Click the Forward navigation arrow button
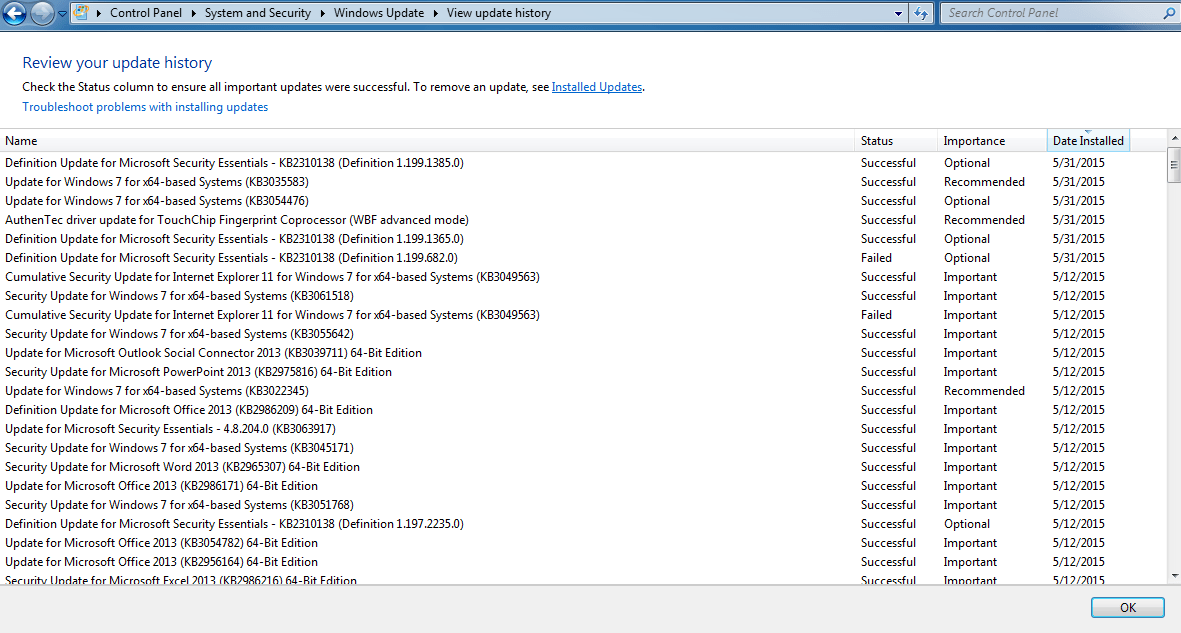 (42, 14)
